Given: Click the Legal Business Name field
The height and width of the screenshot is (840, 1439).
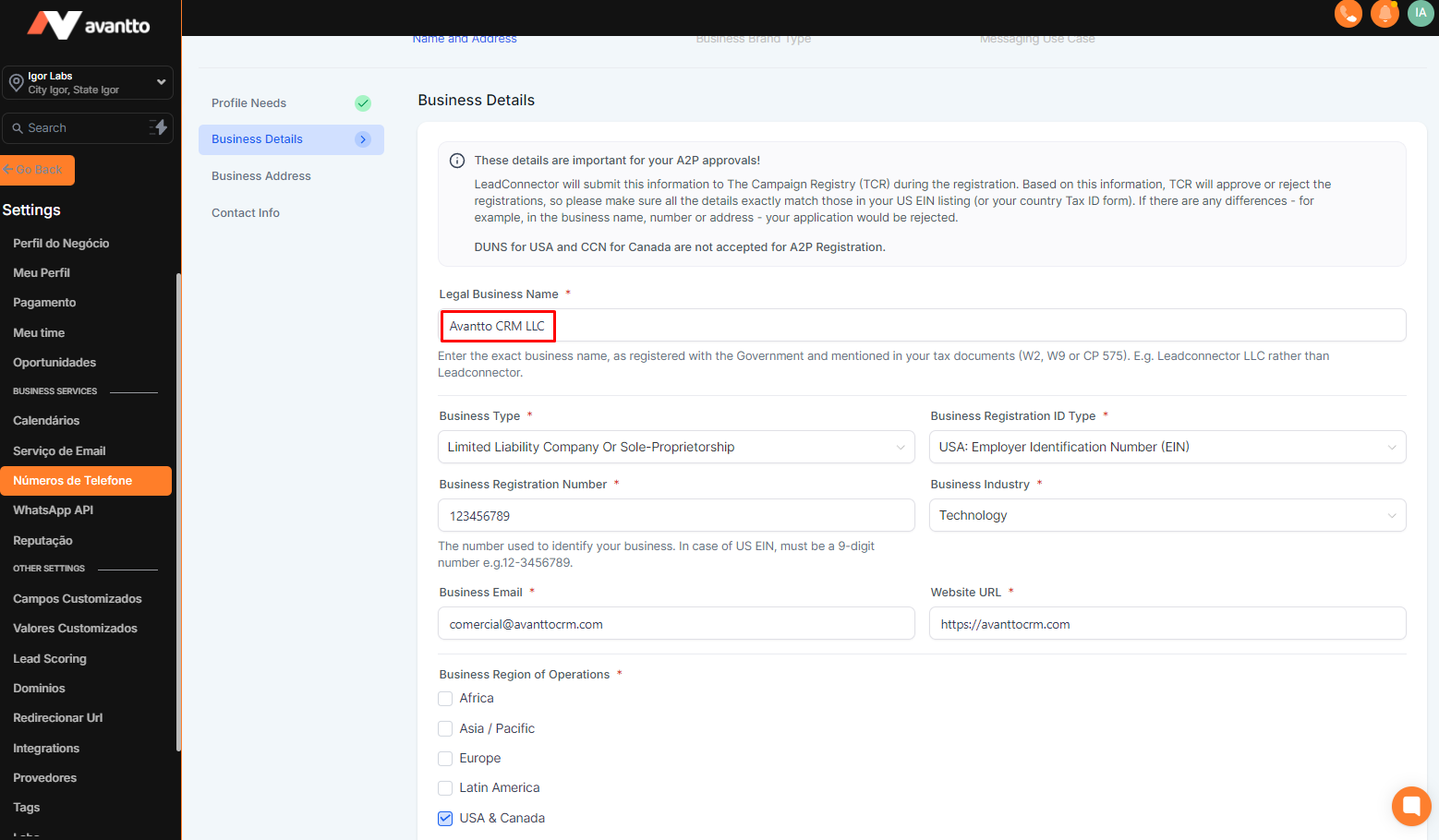Looking at the screenshot, I should (924, 326).
